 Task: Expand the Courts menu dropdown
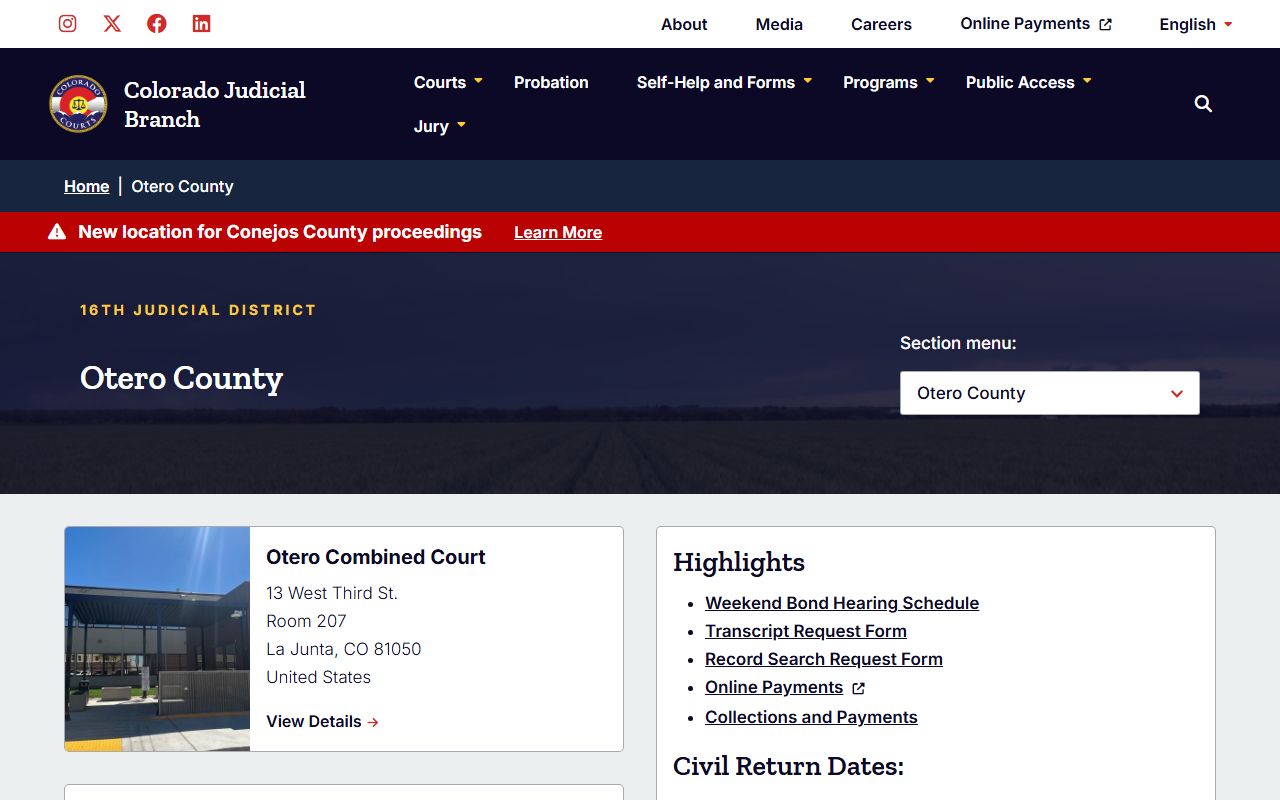click(448, 82)
